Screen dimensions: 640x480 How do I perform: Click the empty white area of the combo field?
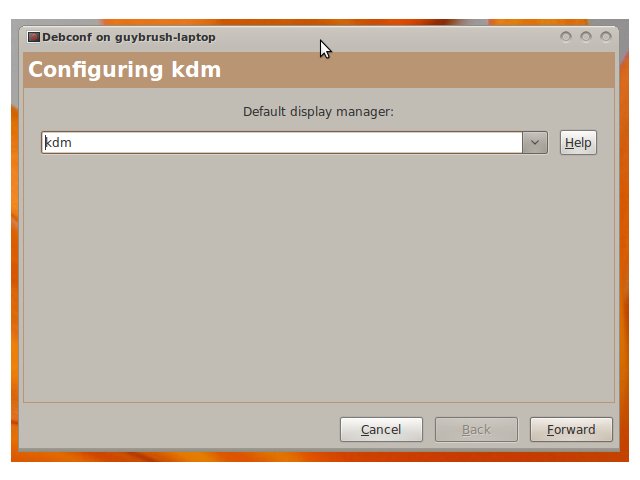pos(296,142)
